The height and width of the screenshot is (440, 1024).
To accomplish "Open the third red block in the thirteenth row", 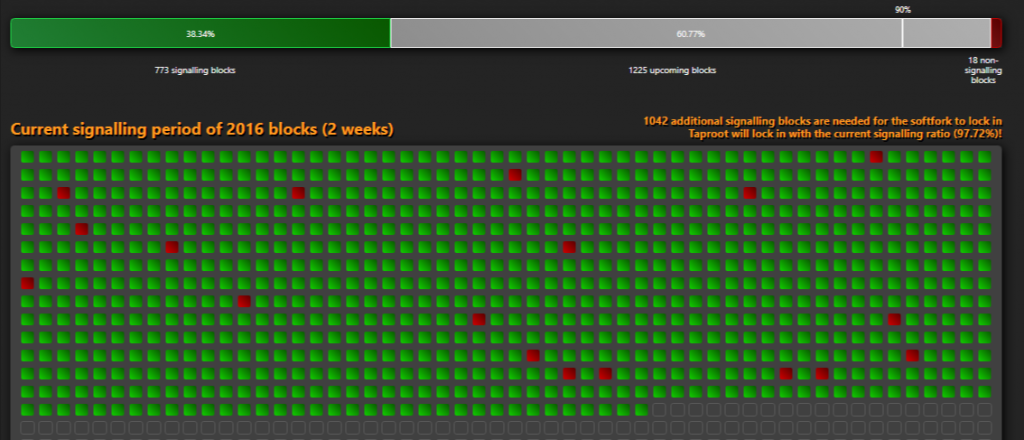I will pos(786,374).
